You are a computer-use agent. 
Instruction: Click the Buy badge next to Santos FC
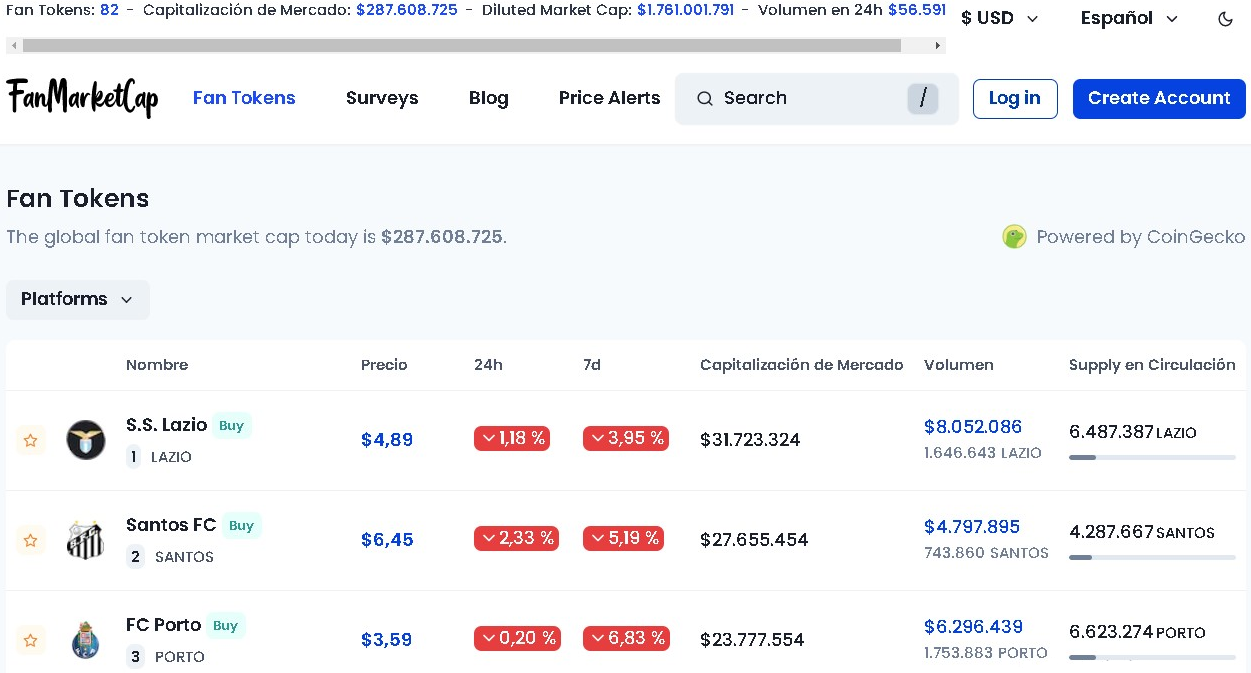coord(241,526)
